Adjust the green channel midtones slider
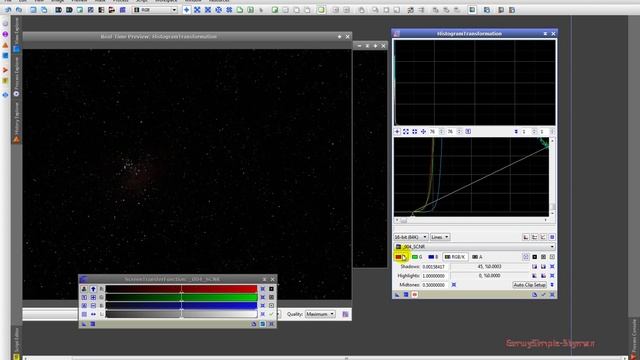The width and height of the screenshot is (640, 360). (x=181, y=298)
